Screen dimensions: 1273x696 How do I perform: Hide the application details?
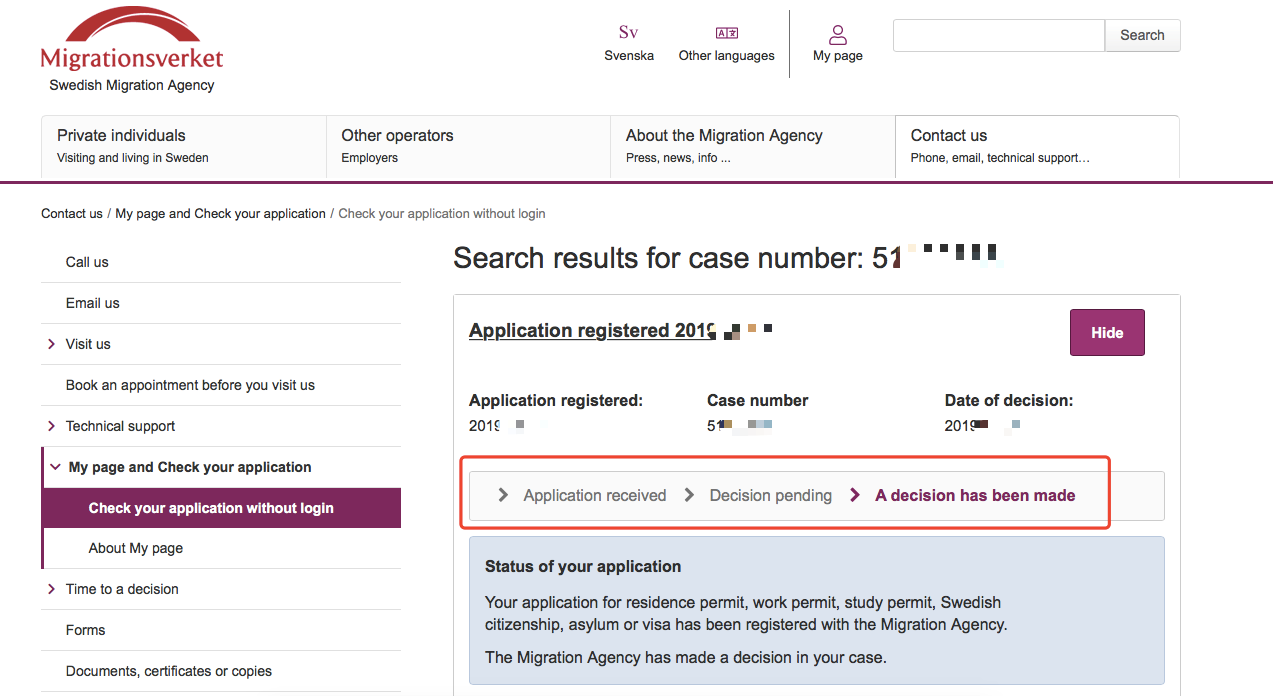point(1107,333)
